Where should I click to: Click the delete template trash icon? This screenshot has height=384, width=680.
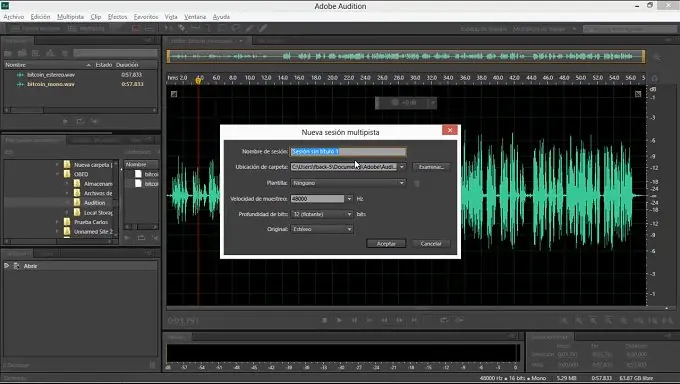pyautogui.click(x=417, y=184)
